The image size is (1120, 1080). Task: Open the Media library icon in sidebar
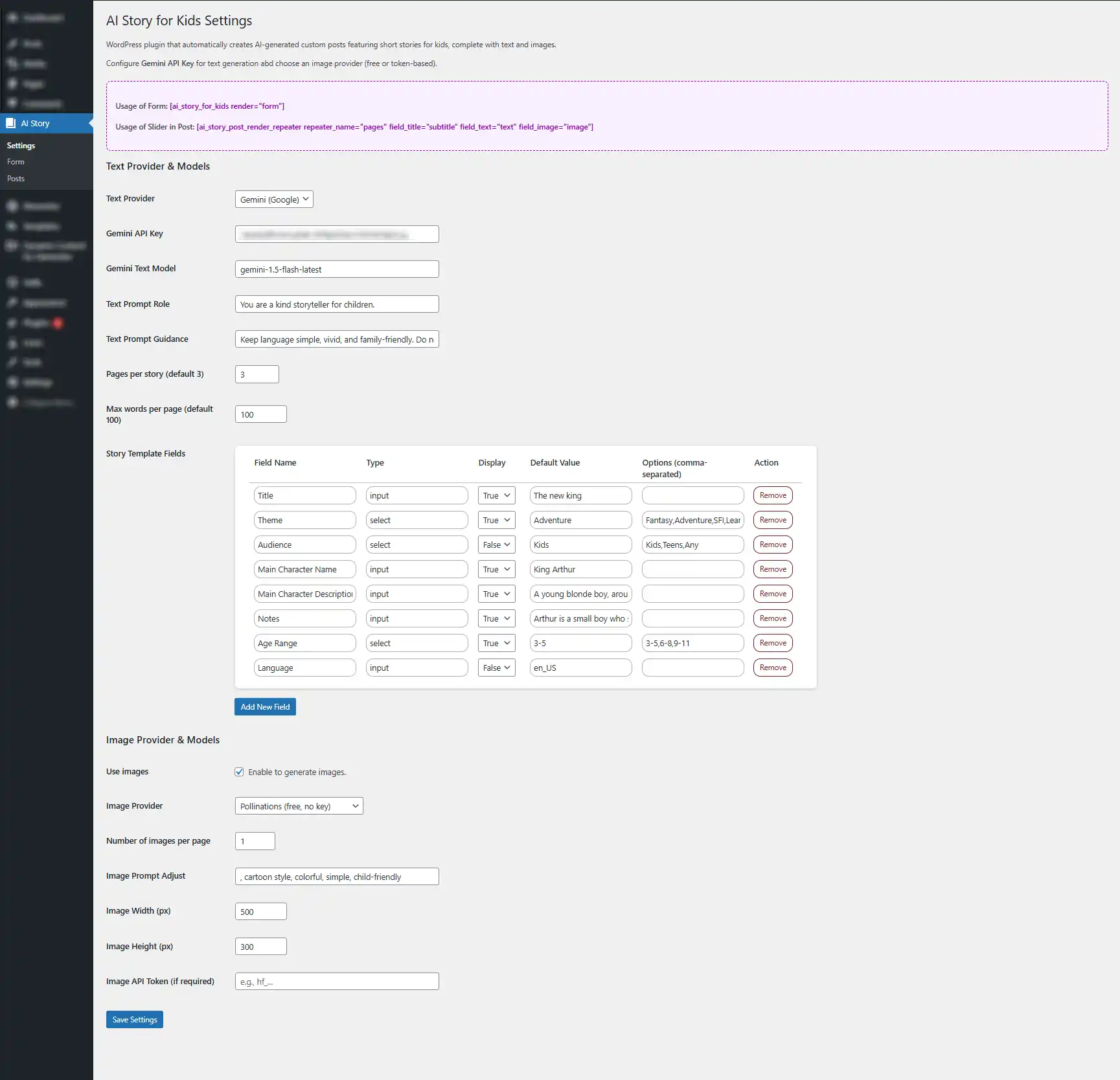(11, 63)
